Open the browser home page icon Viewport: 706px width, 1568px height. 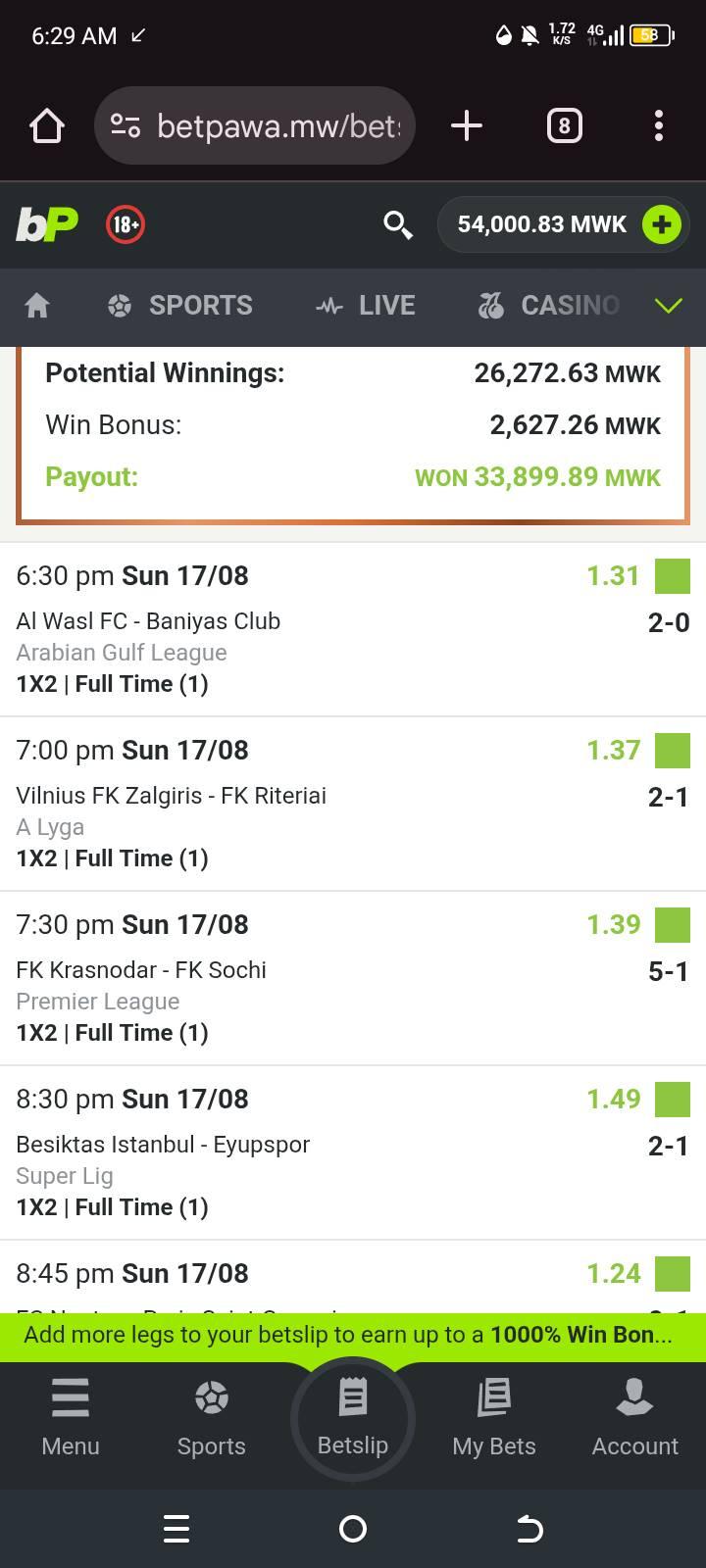coord(47,125)
